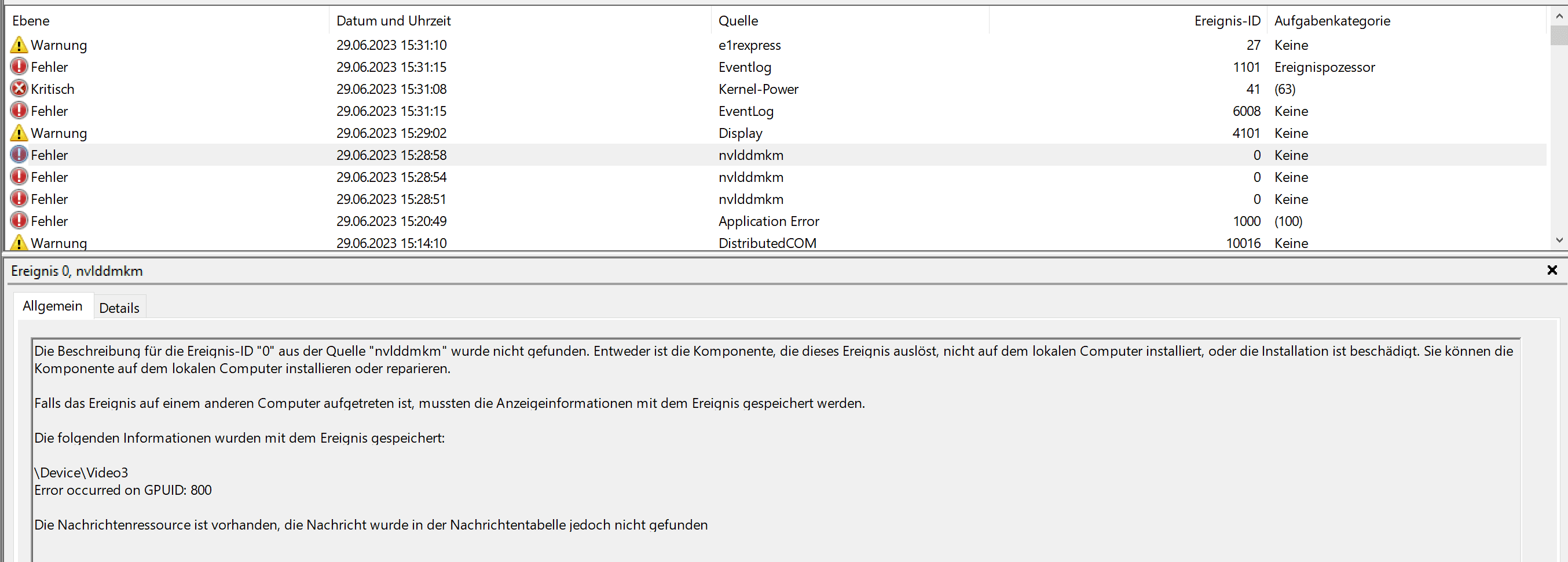Sort by the Datum und Uhrzeit column
Screen dimensions: 1568x562
[393, 21]
